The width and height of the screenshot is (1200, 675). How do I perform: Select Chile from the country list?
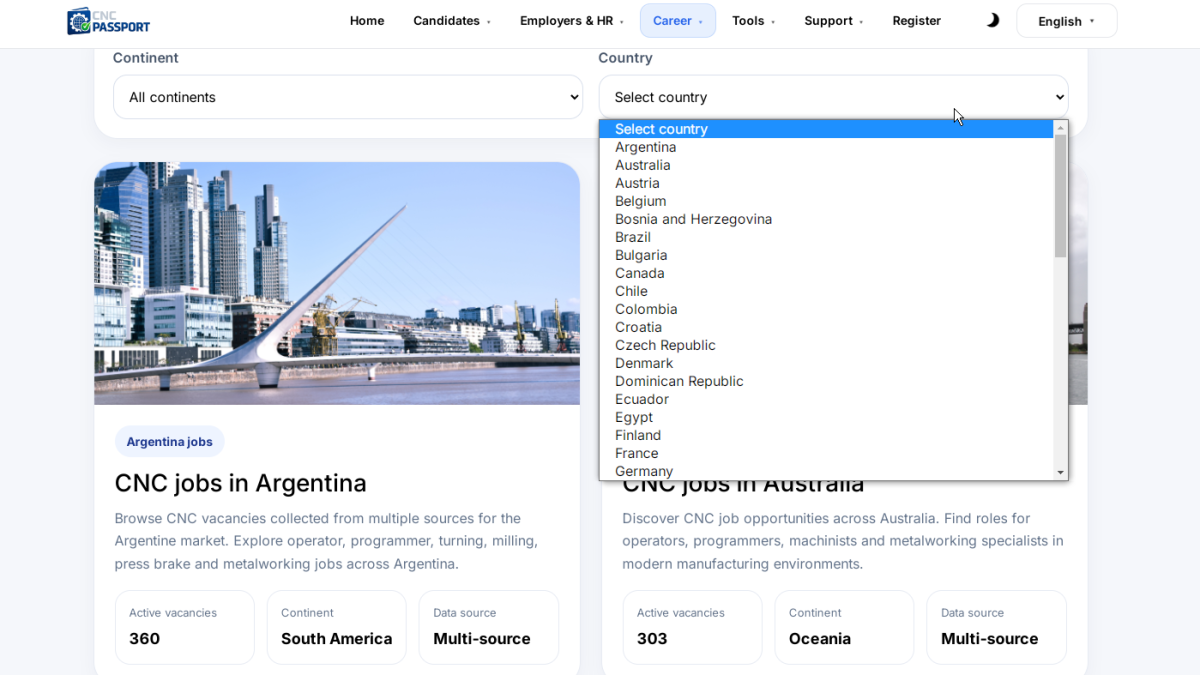click(826, 291)
